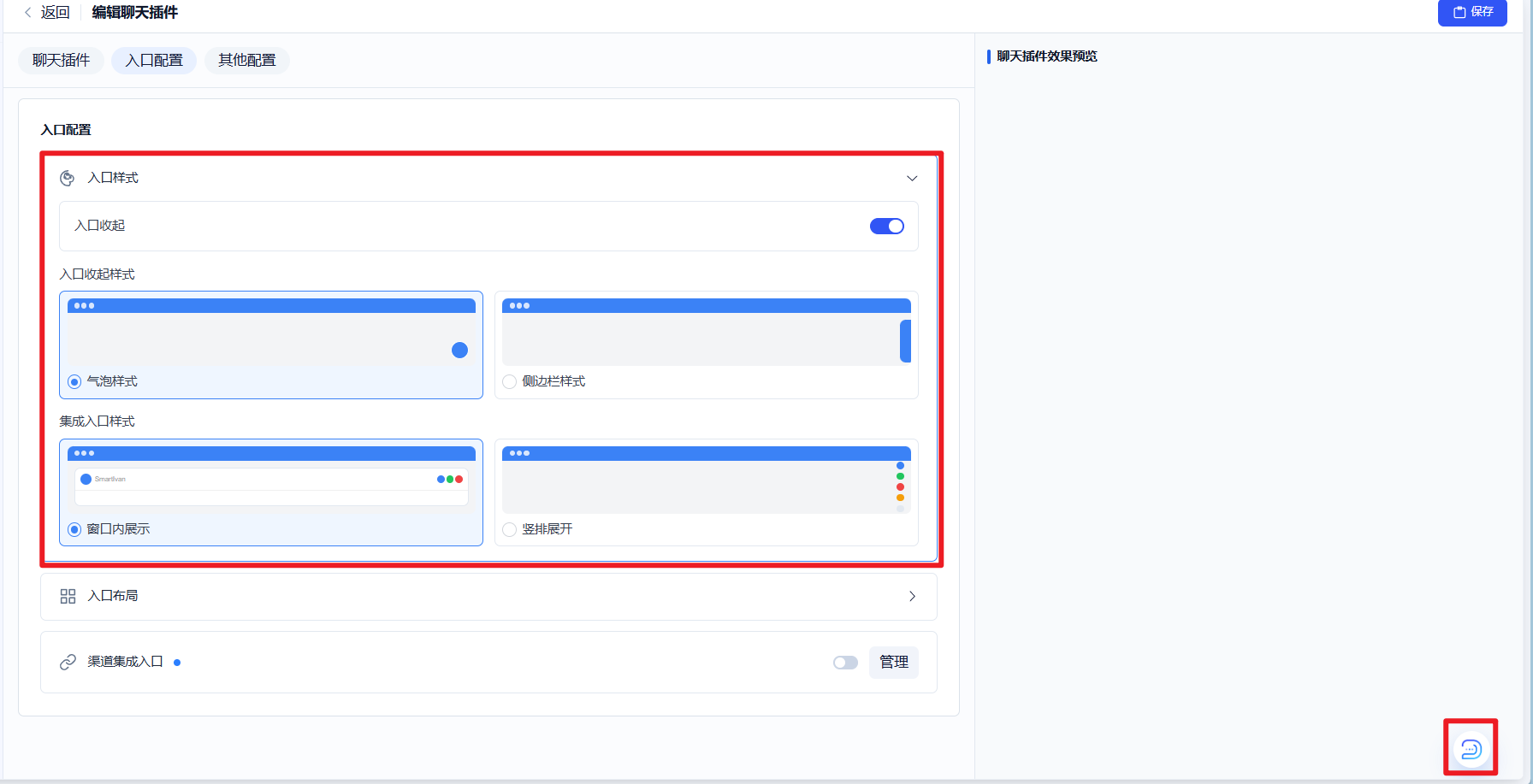Click the bubble preview thumbnail for 气泡样式
1533x784 pixels.
coord(271,332)
